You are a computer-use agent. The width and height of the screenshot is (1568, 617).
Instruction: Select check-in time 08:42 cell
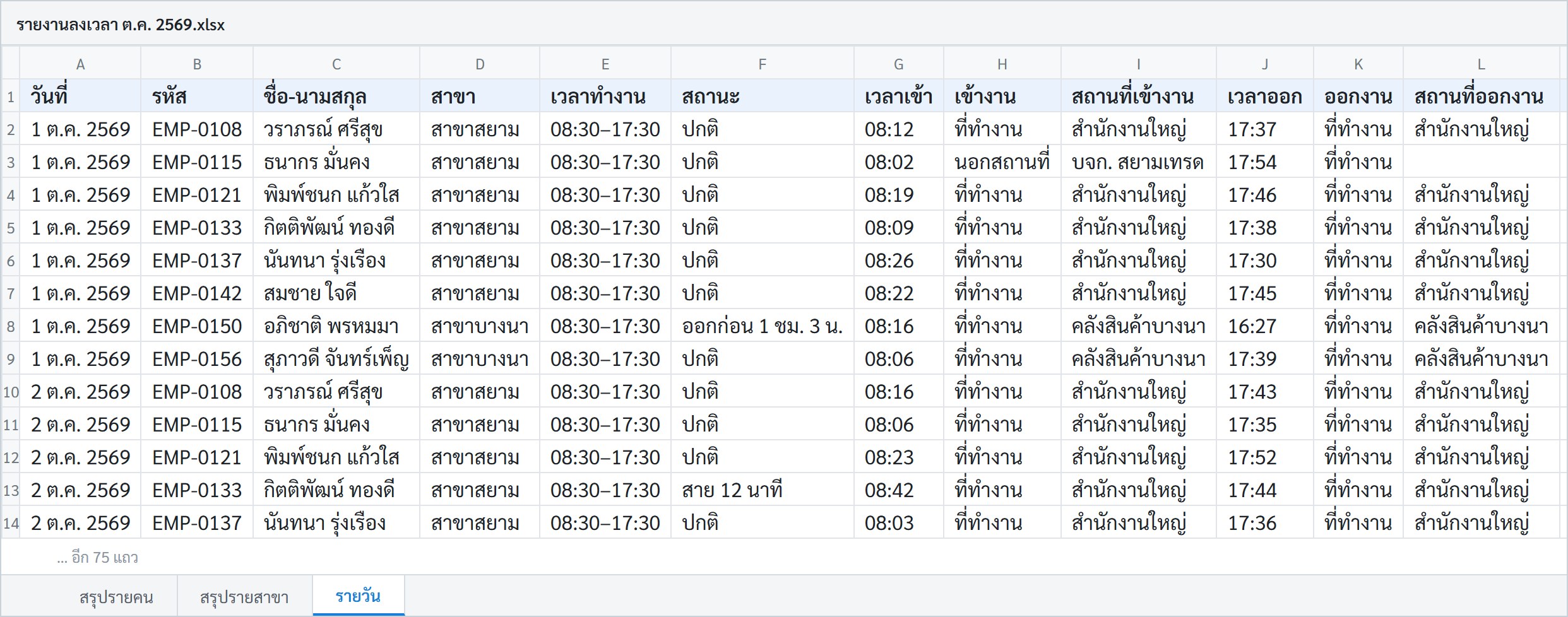899,490
